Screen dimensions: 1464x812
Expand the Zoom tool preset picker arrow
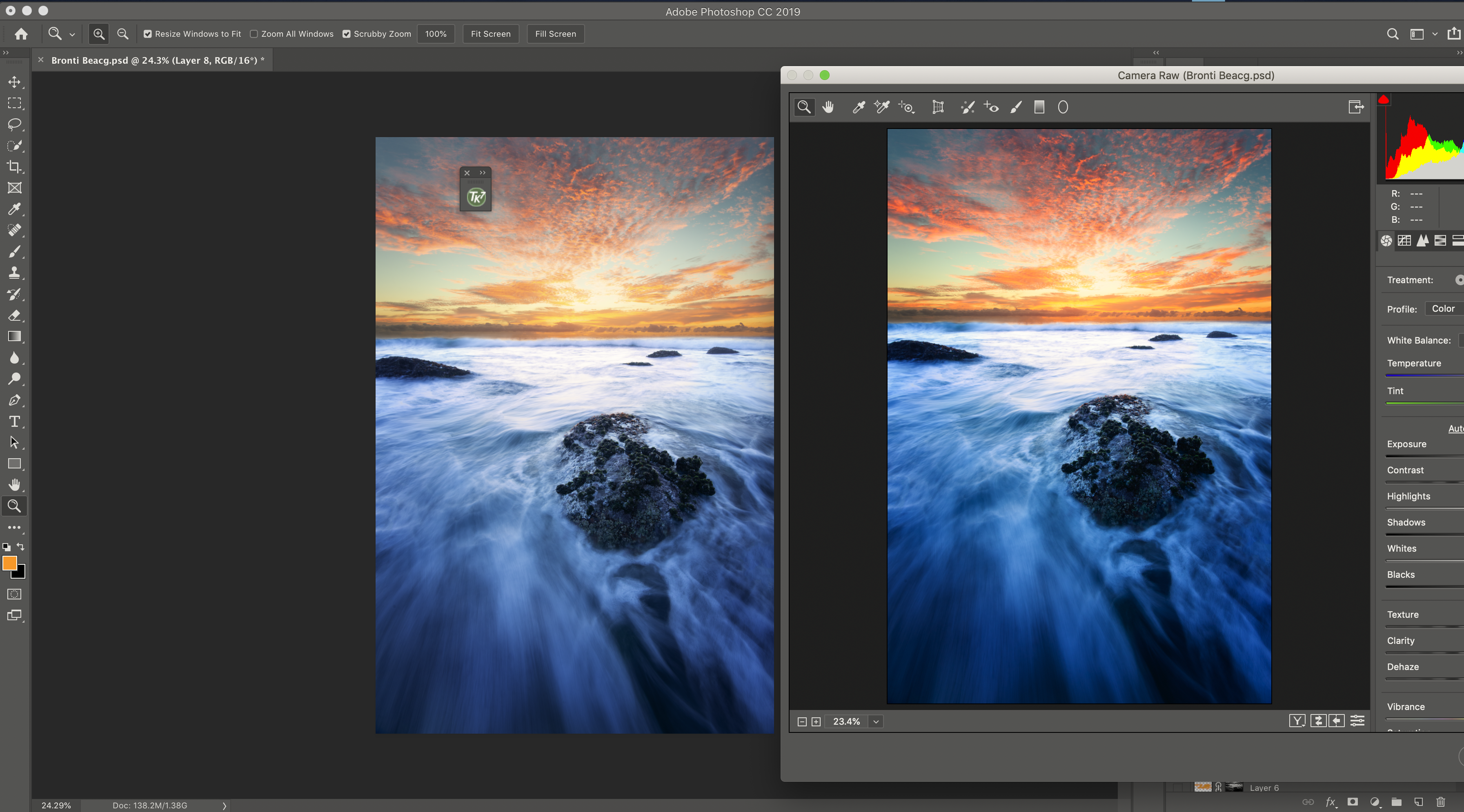[72, 35]
